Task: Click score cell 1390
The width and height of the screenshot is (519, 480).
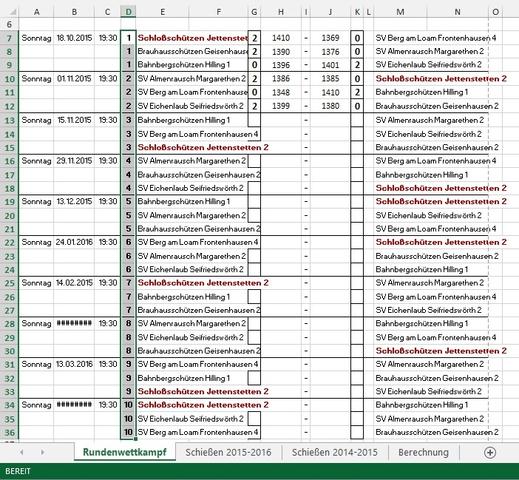Action: click(x=281, y=52)
